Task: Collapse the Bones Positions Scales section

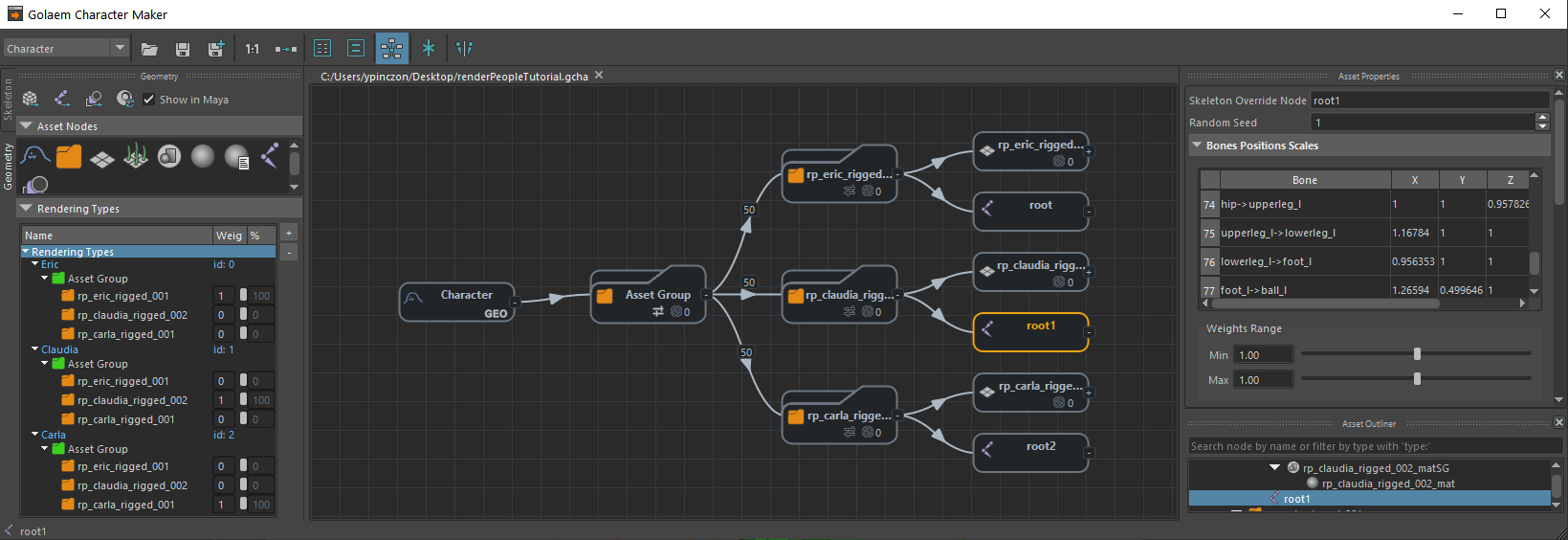Action: [1197, 146]
